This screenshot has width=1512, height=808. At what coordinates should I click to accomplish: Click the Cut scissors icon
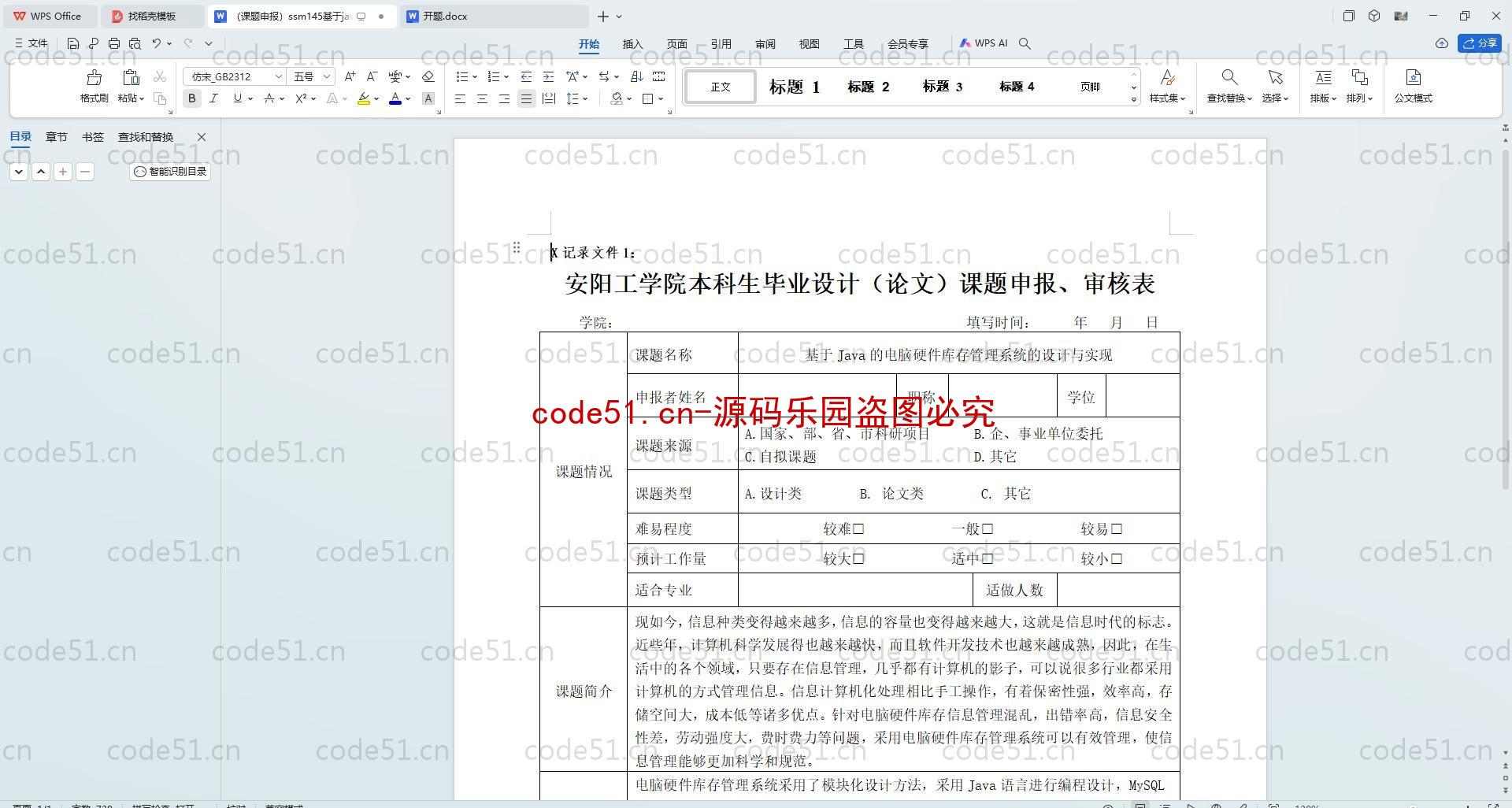tap(160, 76)
